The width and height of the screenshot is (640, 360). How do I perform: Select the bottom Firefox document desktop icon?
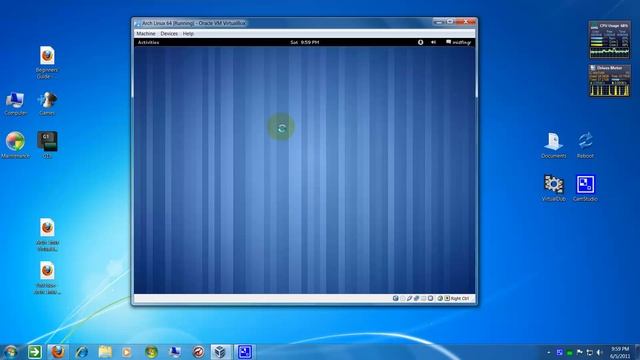tap(47, 278)
